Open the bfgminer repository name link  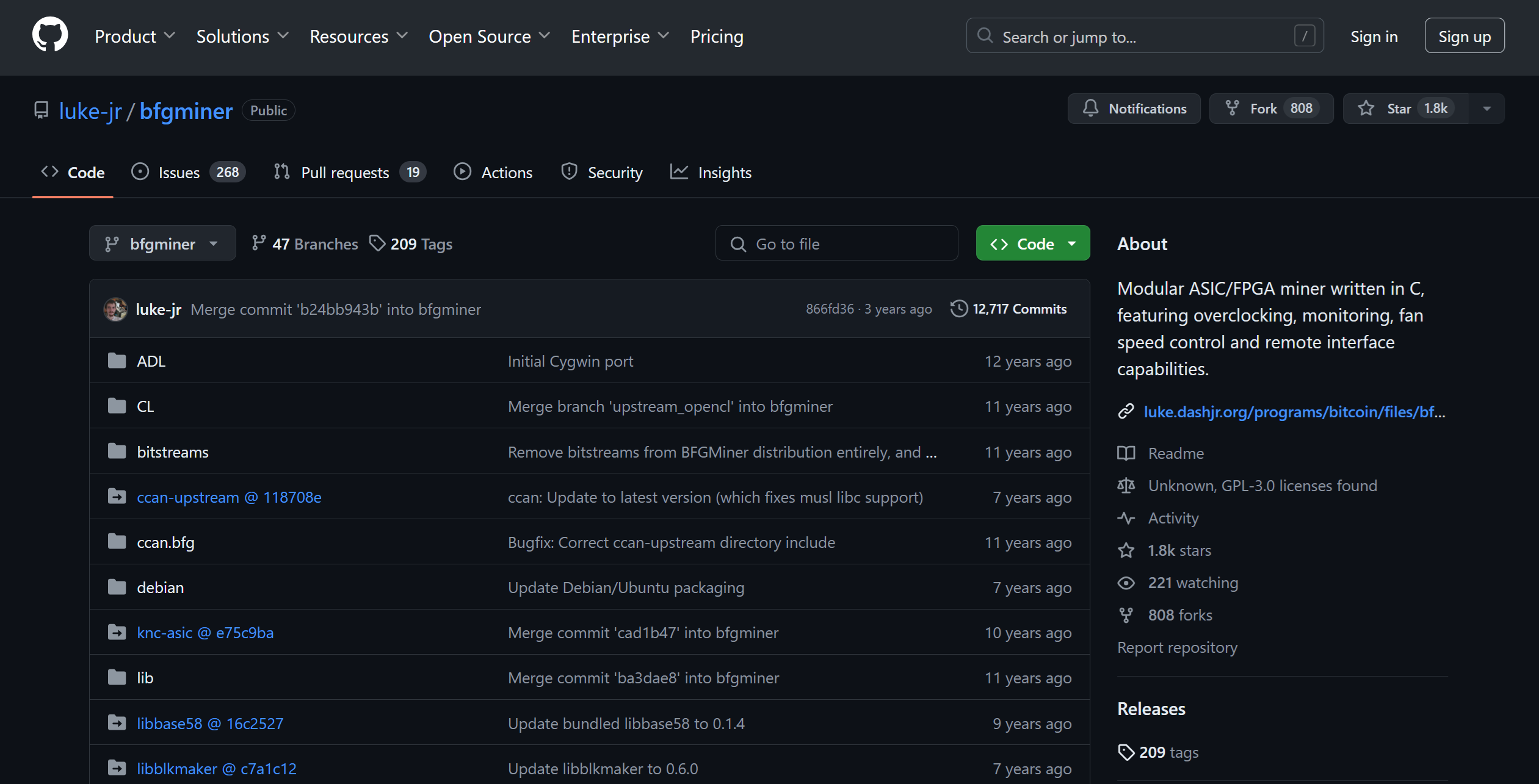[186, 110]
